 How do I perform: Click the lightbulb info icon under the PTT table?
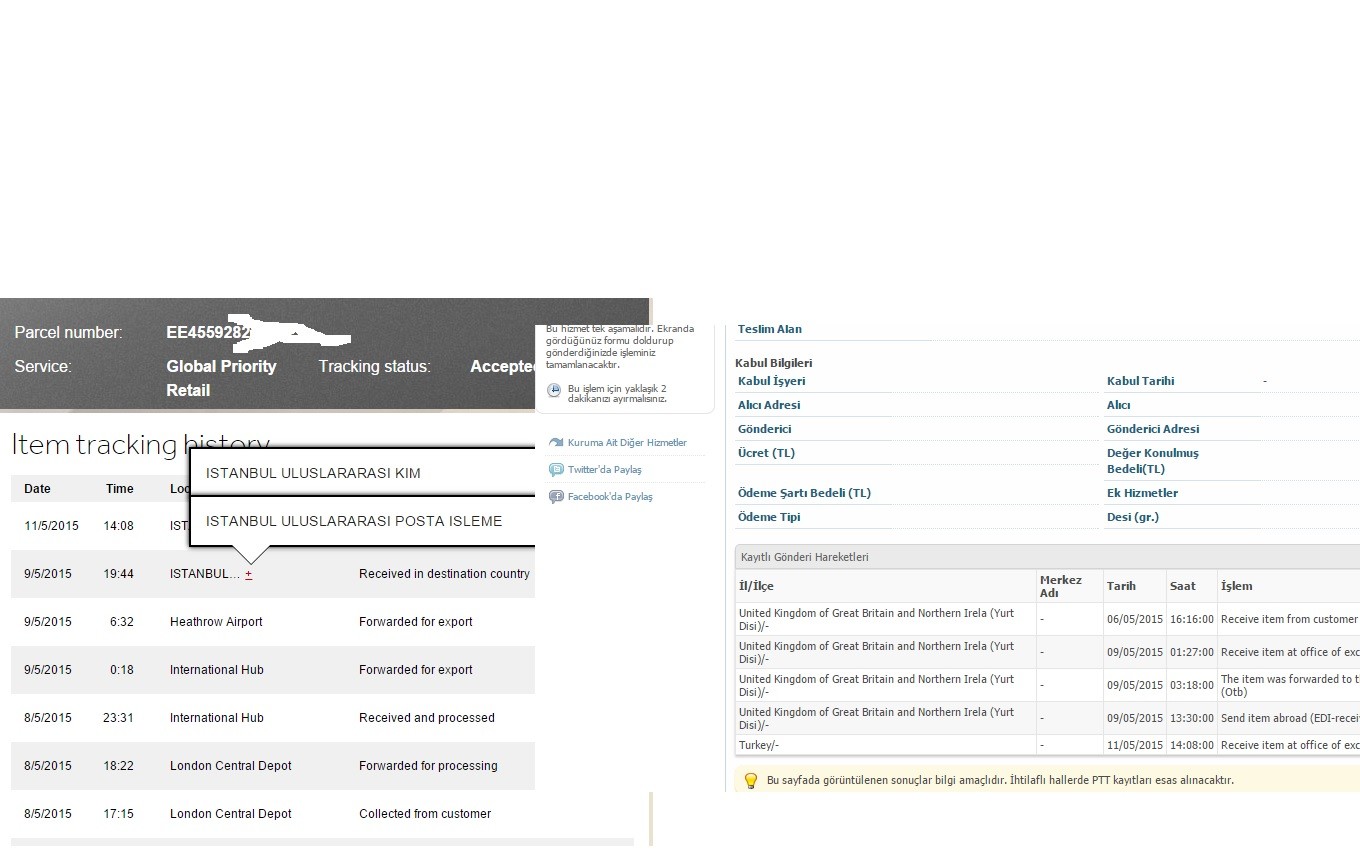(751, 780)
